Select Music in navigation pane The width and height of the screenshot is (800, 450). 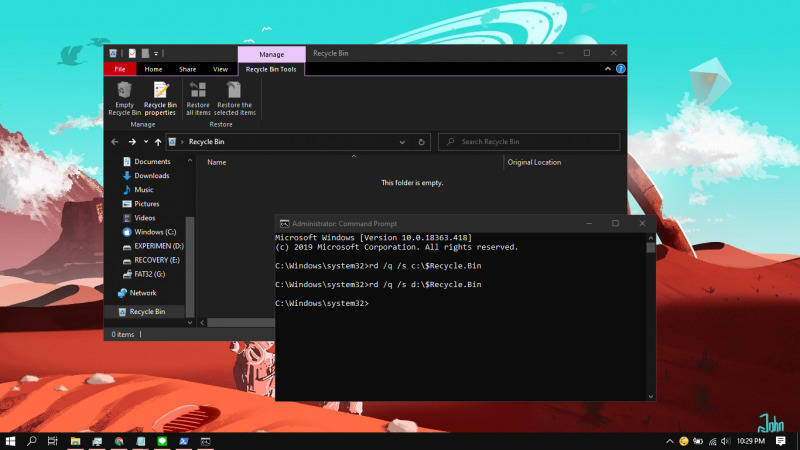(138, 190)
